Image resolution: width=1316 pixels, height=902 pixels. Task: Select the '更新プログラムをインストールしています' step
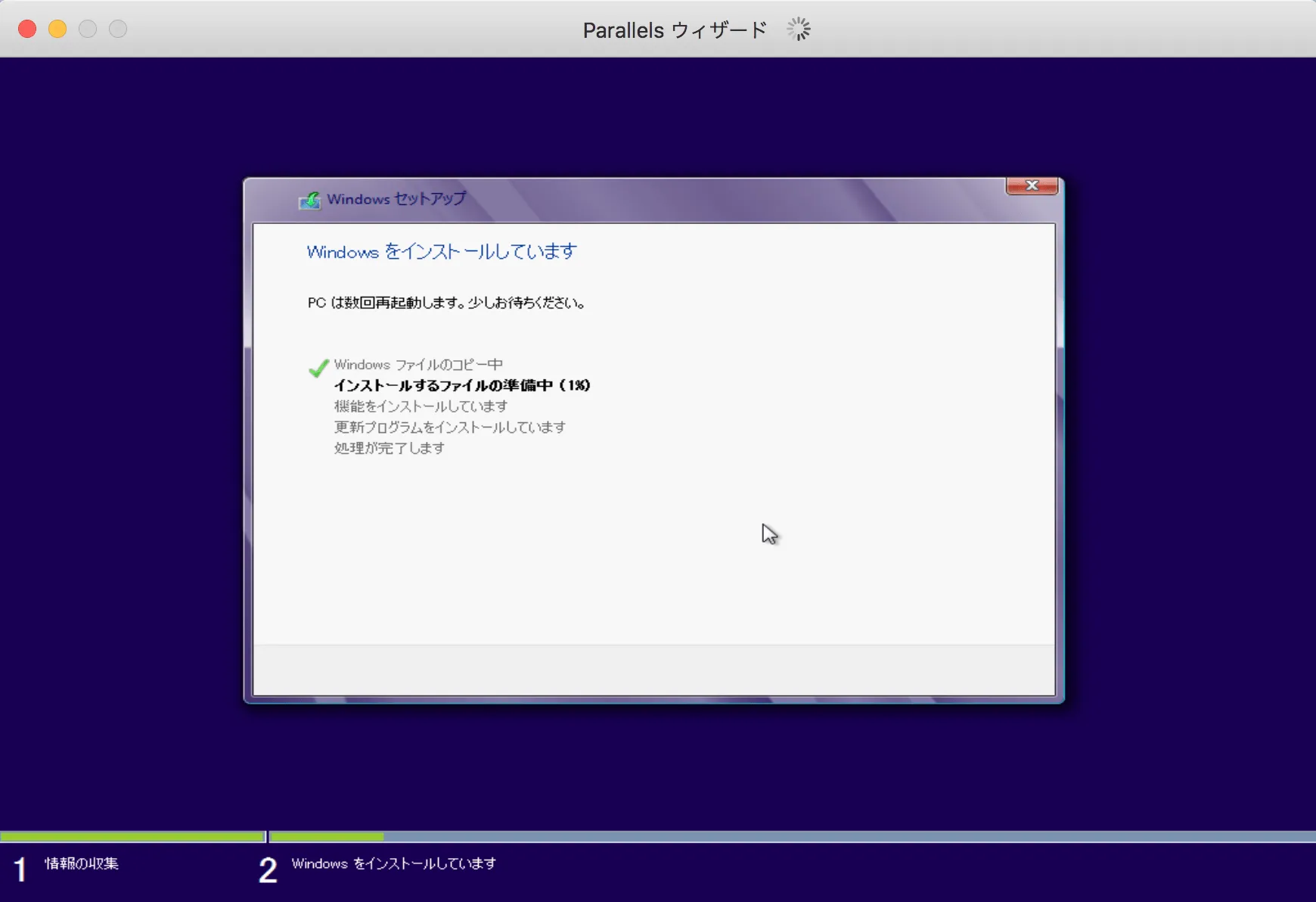[450, 427]
